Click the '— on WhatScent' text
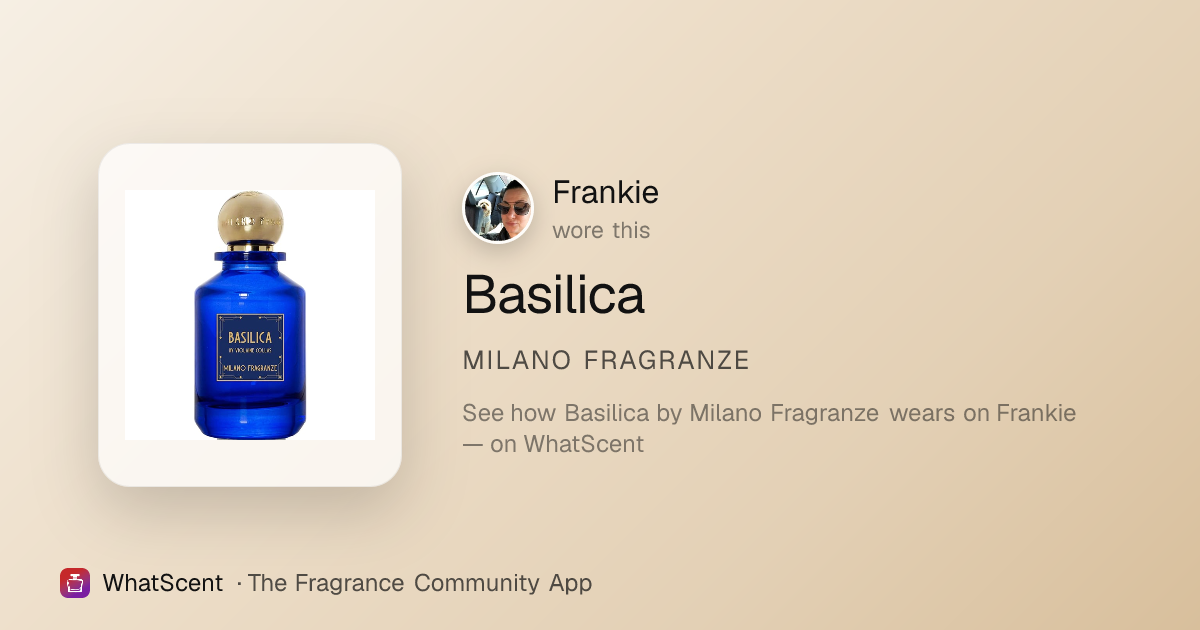Viewport: 1200px width, 630px height. pyautogui.click(x=553, y=444)
